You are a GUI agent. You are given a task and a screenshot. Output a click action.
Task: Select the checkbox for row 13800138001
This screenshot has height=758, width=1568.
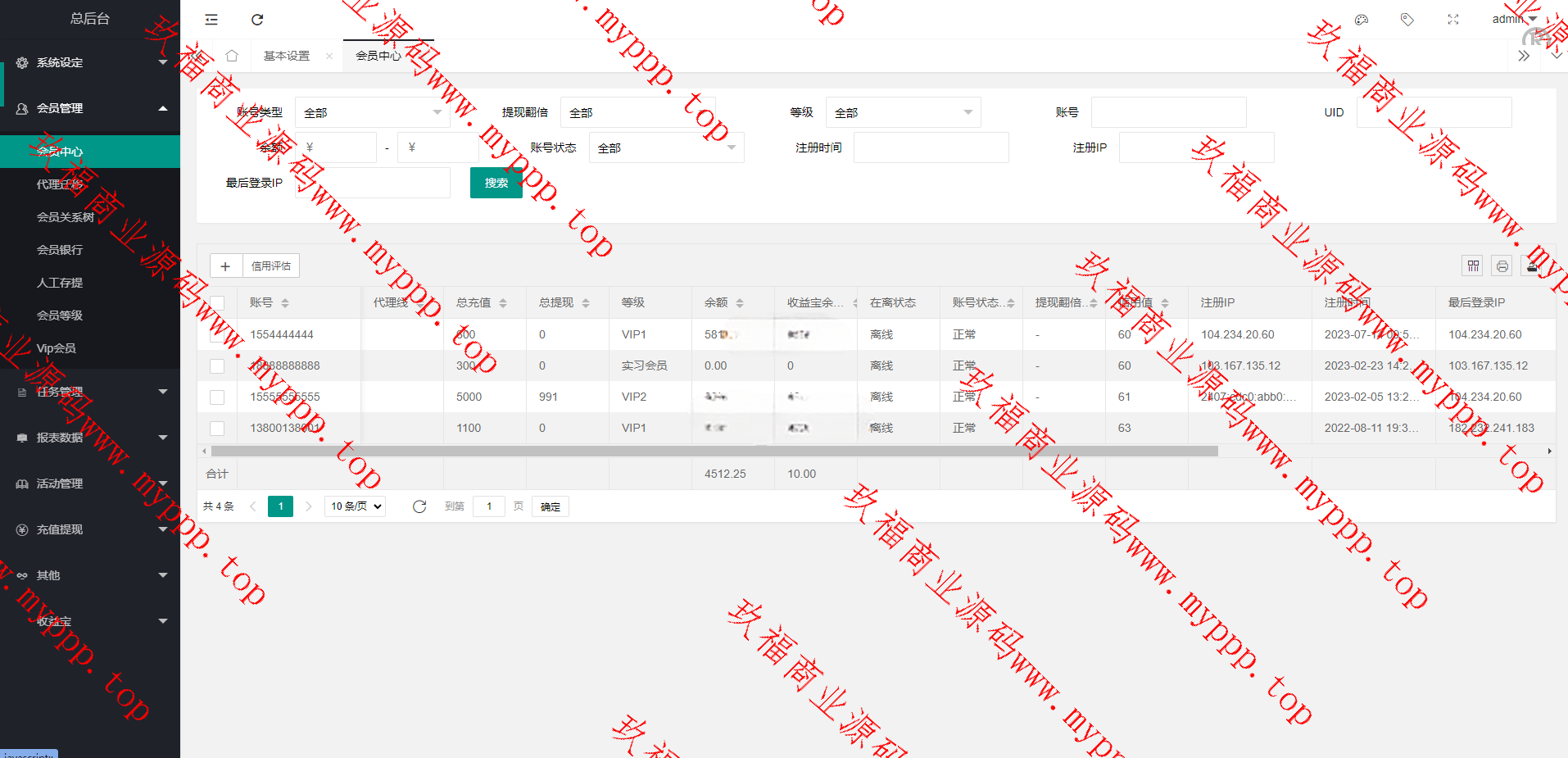(217, 429)
